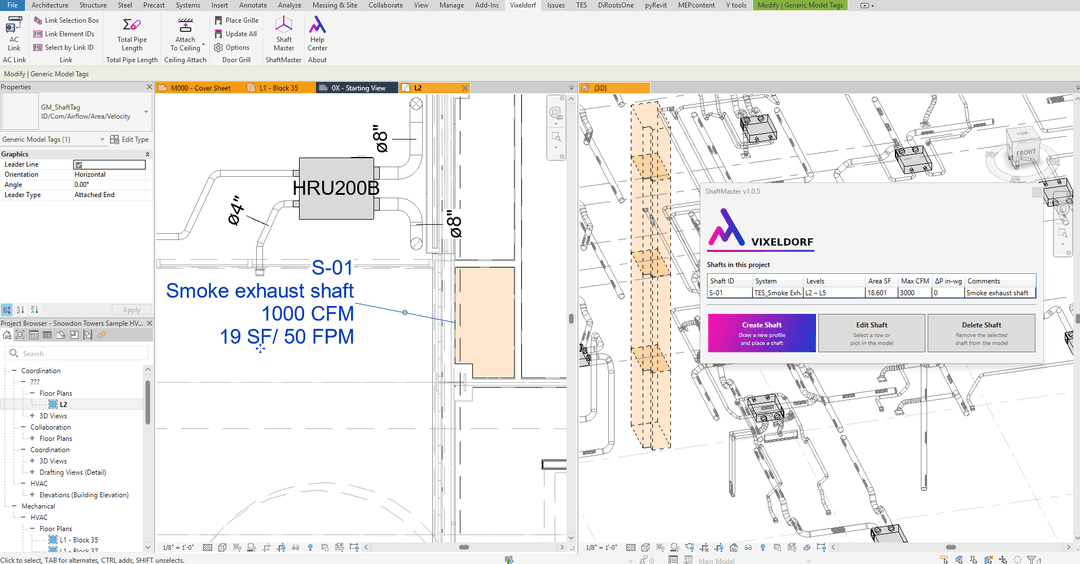This screenshot has width=1080, height=564.
Task: Click the ViewCube FRONT face
Action: 1026,152
